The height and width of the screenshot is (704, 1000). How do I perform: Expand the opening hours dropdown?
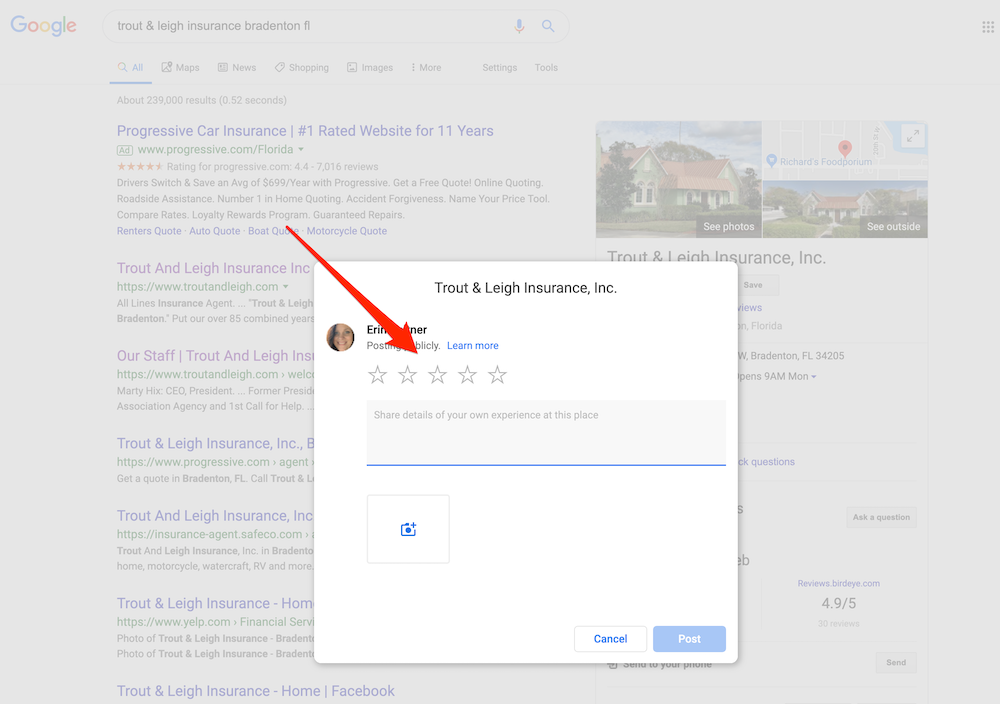coord(814,377)
